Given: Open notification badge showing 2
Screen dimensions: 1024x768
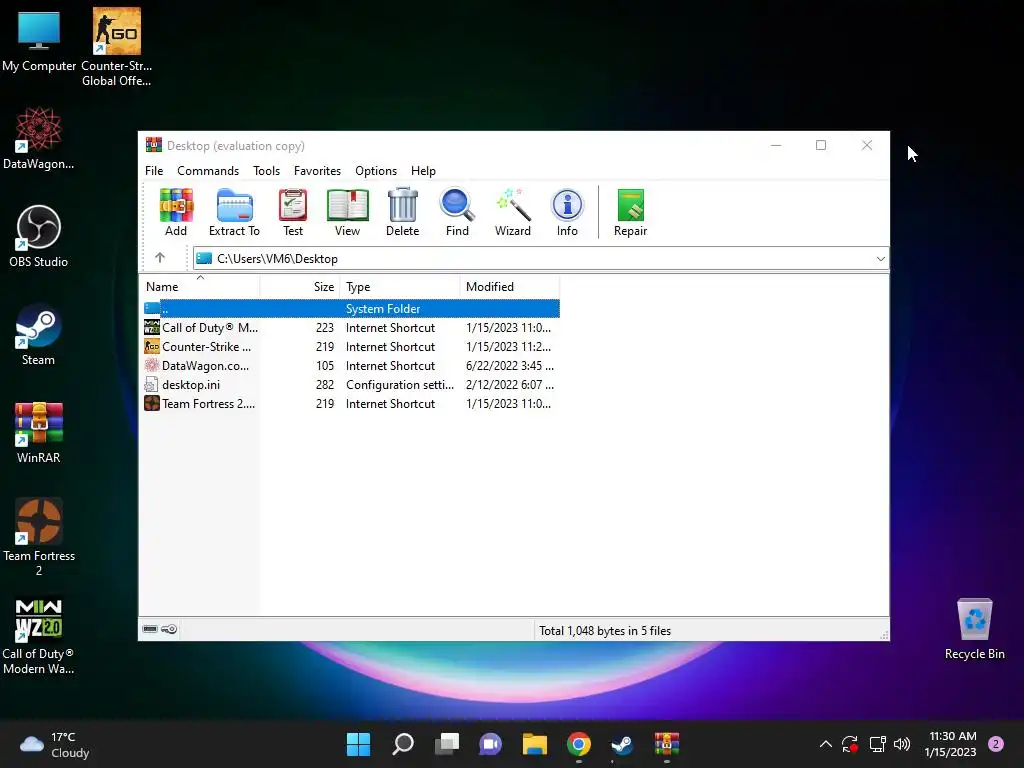Looking at the screenshot, I should click(996, 744).
